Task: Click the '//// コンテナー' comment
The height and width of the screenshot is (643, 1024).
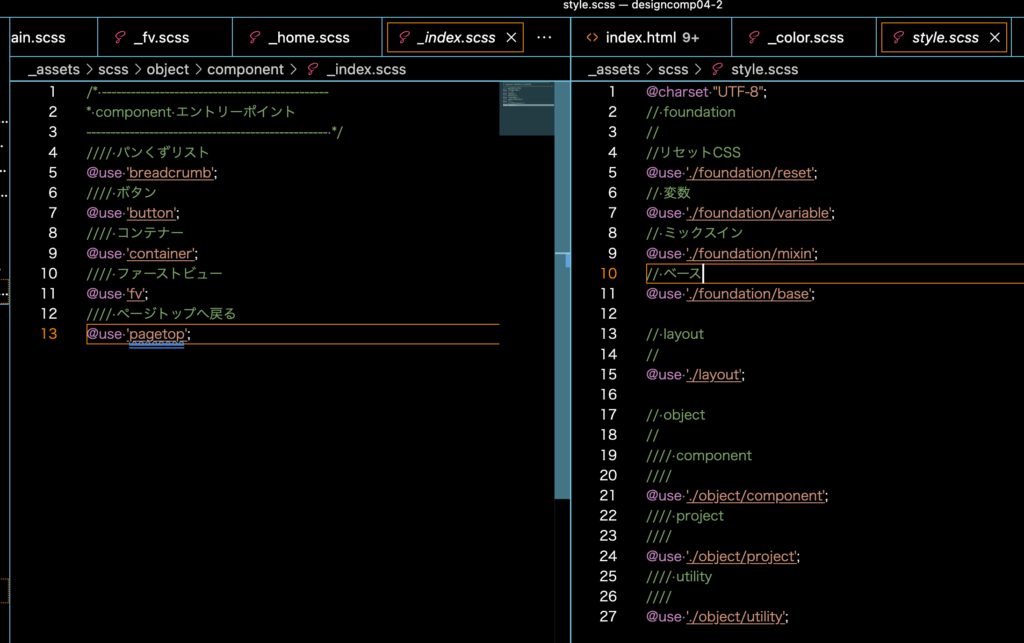Action: (x=135, y=233)
